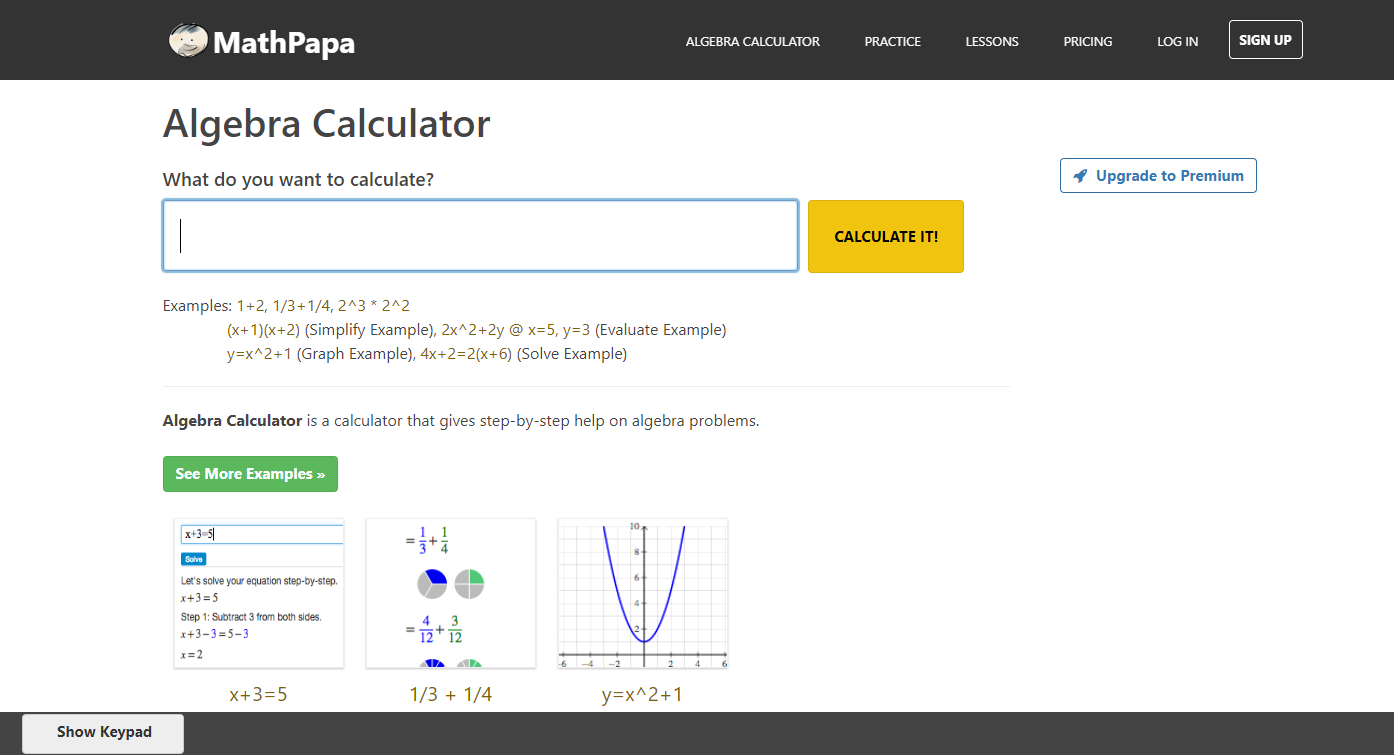Try the 1+2 example link
Viewport: 1394px width, 755px height.
(250, 305)
